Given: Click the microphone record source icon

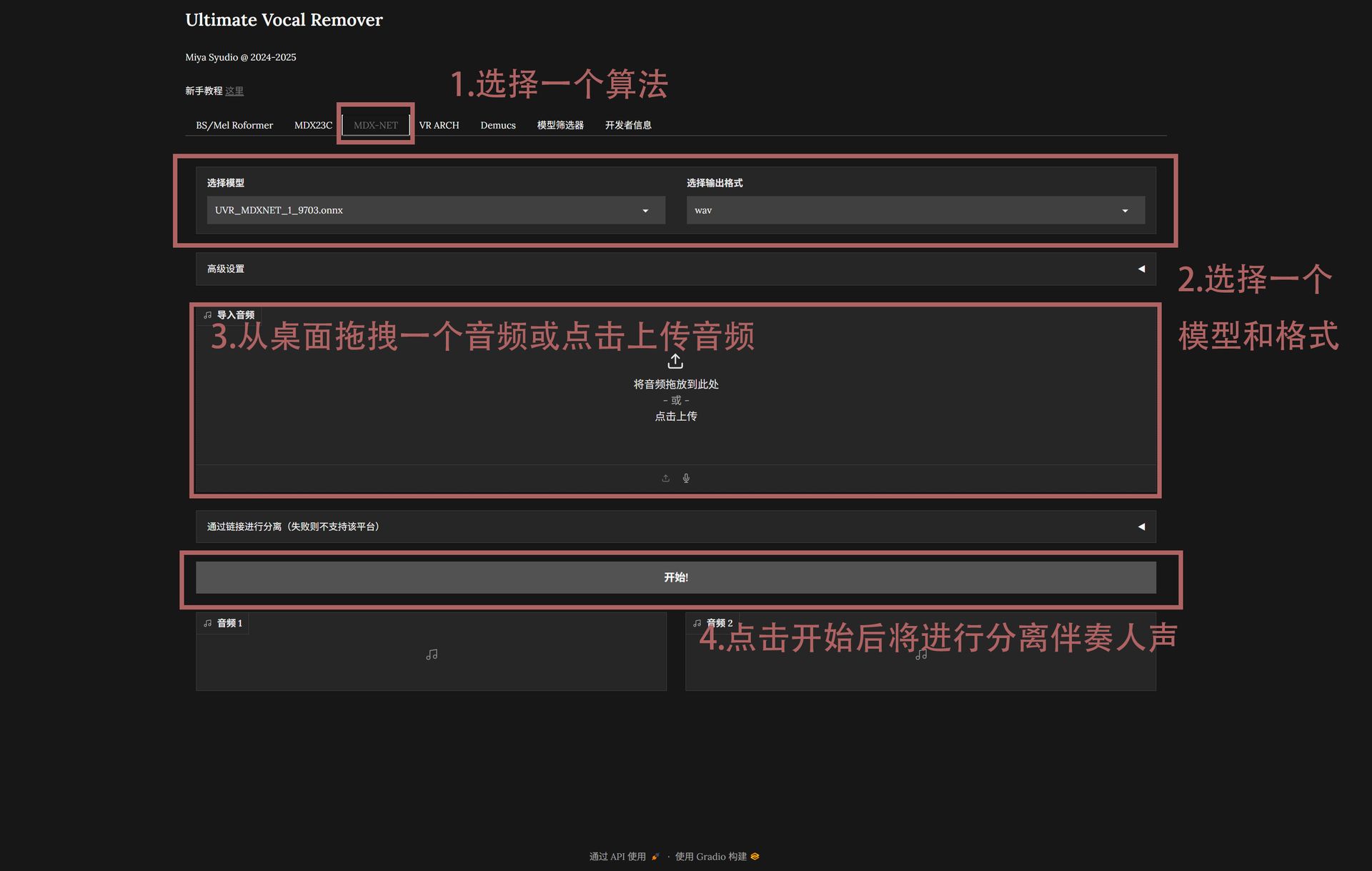Looking at the screenshot, I should pos(686,478).
